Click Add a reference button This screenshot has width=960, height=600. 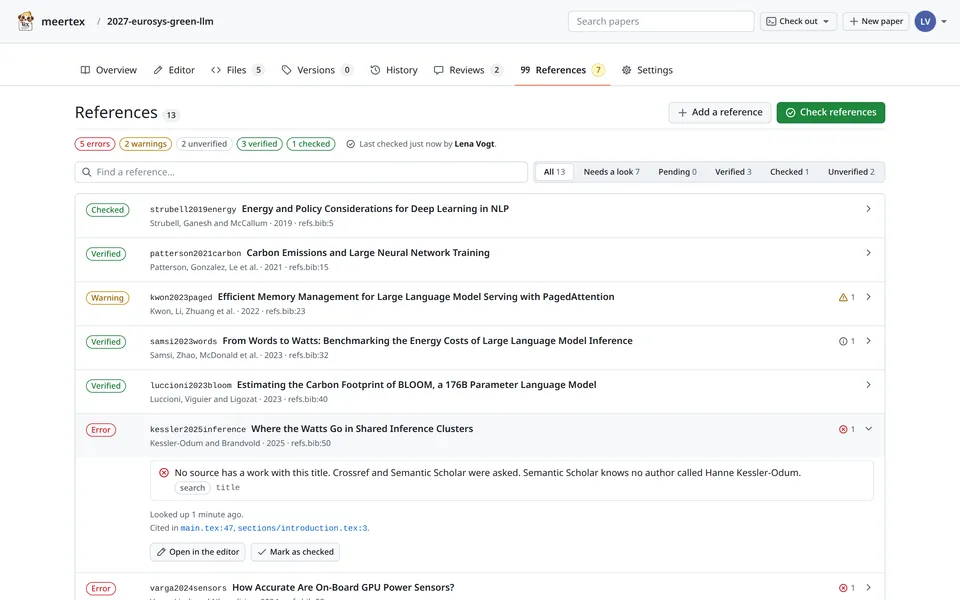[x=719, y=113]
